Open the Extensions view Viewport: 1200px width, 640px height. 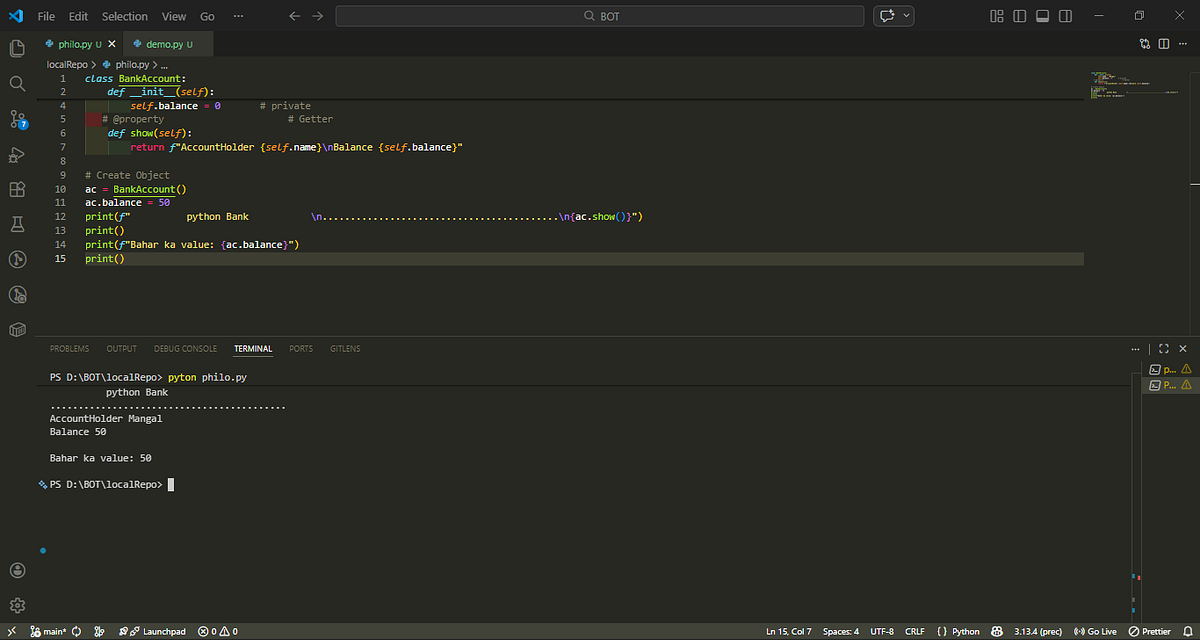[x=17, y=189]
